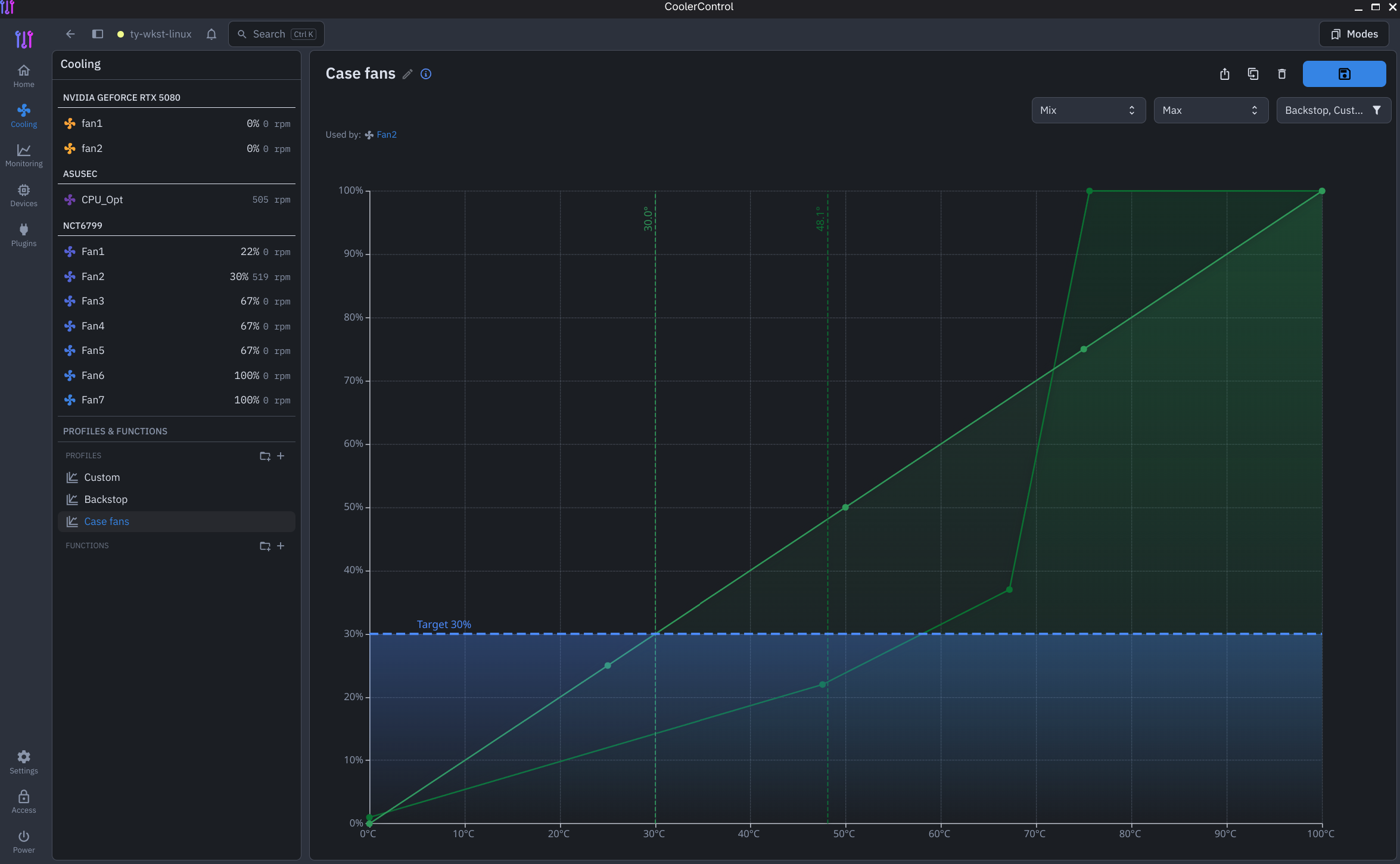Save the profile with the blue button
1400x864 pixels.
[1344, 74]
